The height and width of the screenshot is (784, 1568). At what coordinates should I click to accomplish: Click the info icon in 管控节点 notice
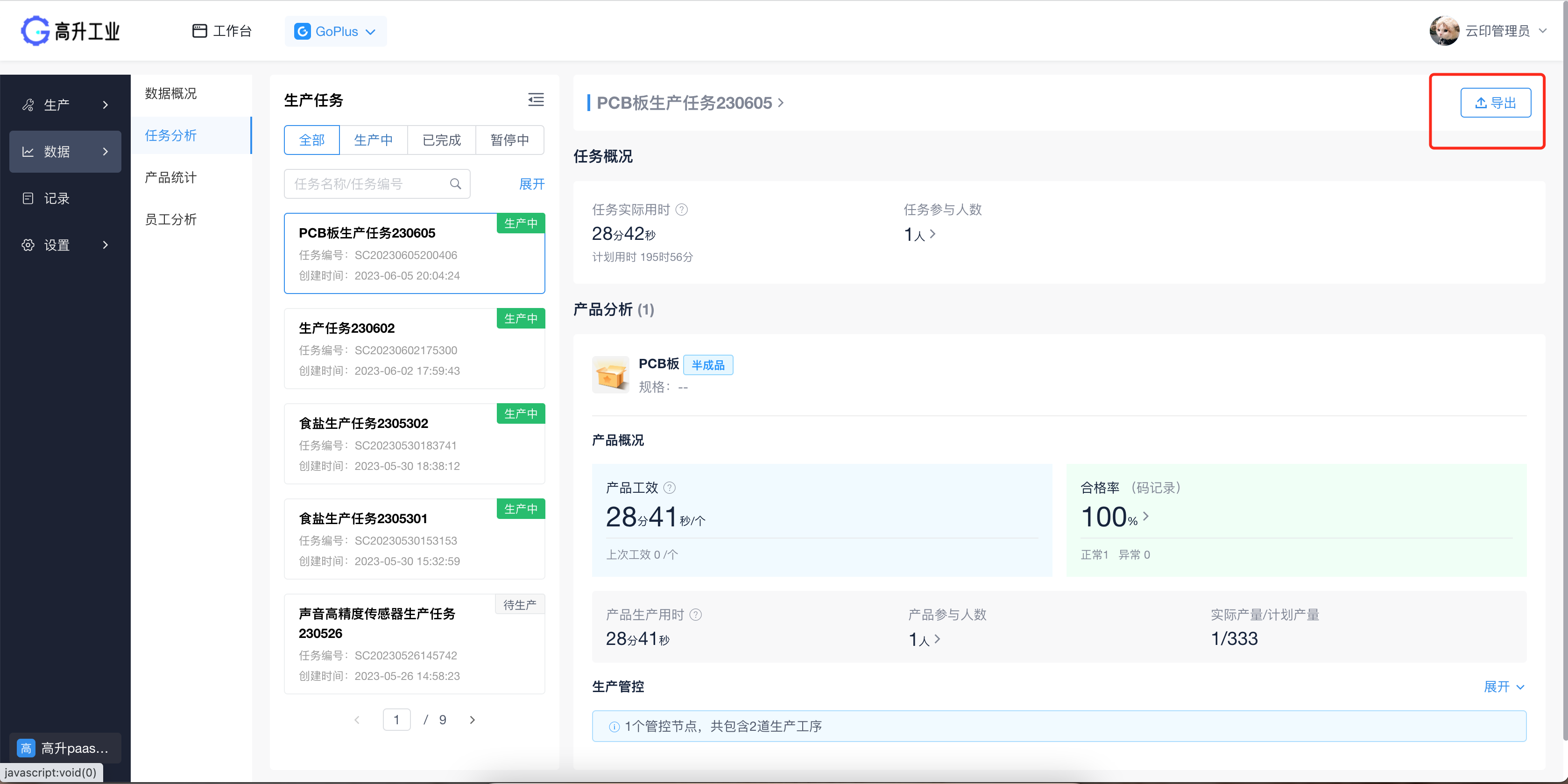tap(614, 727)
